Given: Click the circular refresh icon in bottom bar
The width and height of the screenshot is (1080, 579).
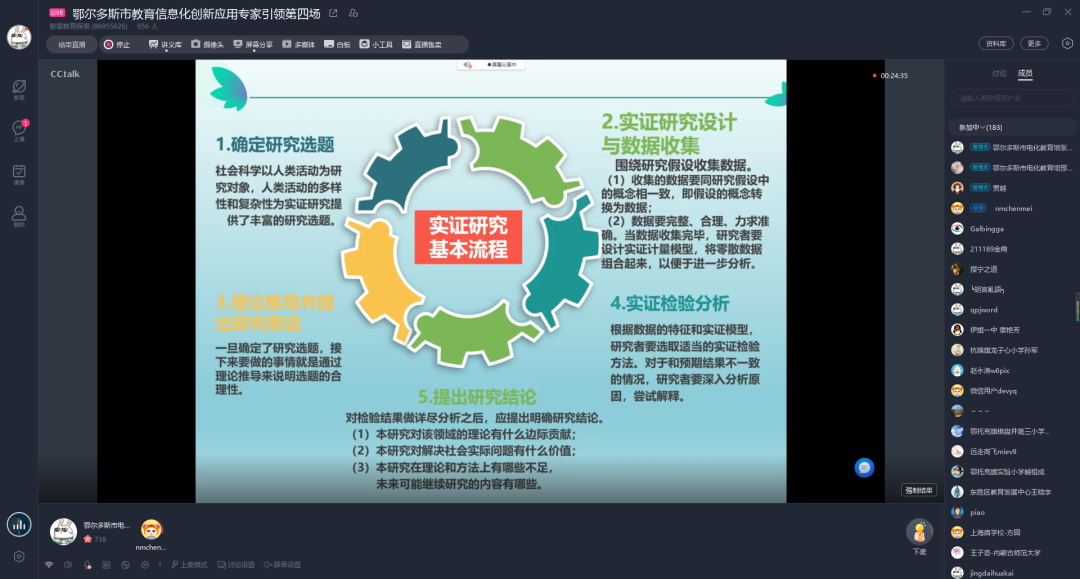Looking at the screenshot, I should (125, 565).
